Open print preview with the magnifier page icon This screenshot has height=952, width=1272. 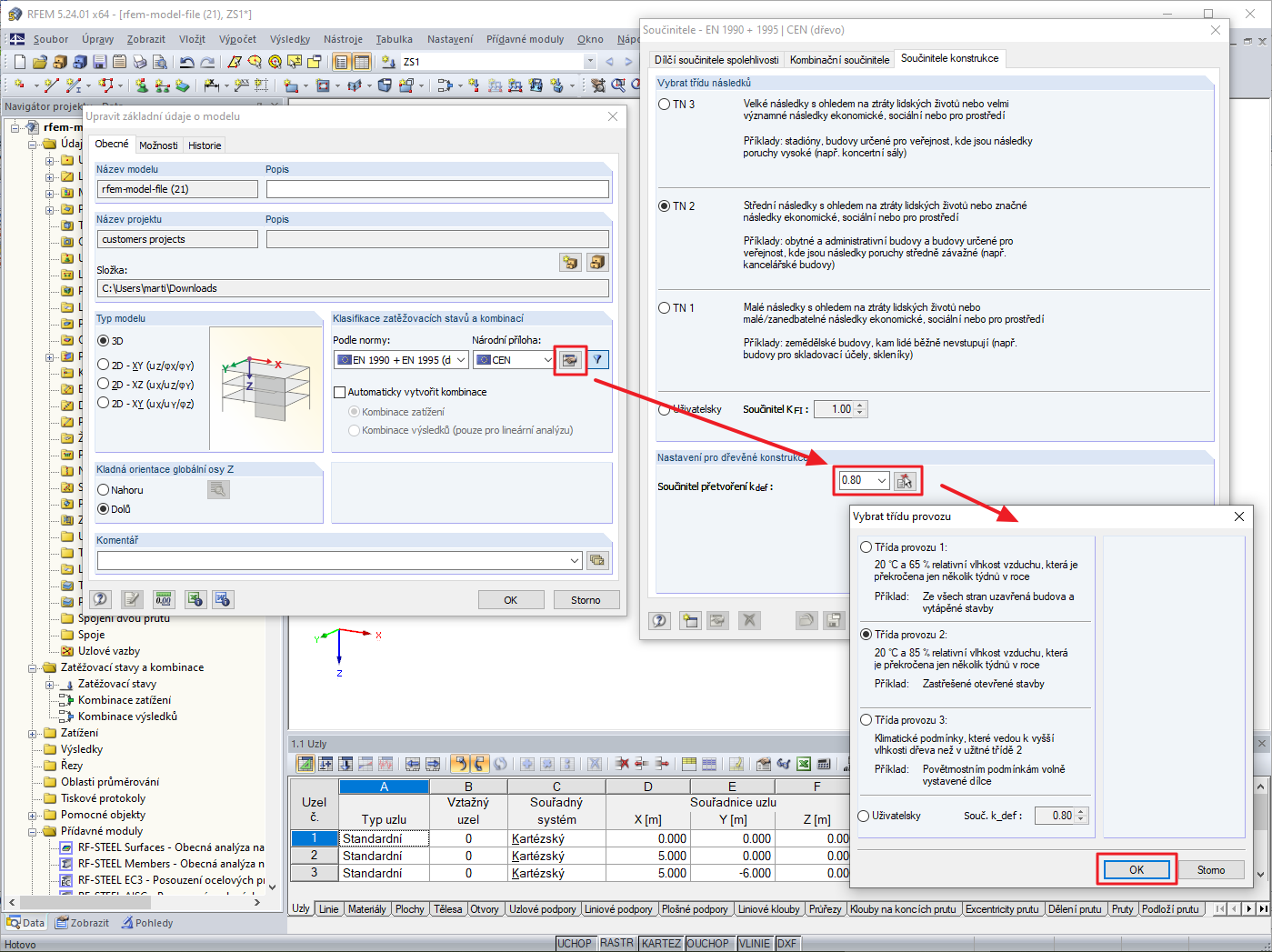[159, 62]
